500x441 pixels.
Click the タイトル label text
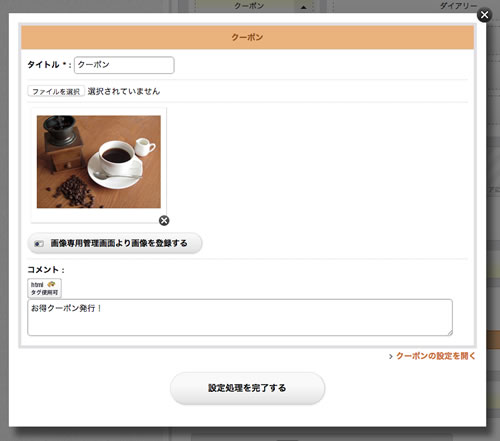pos(43,65)
